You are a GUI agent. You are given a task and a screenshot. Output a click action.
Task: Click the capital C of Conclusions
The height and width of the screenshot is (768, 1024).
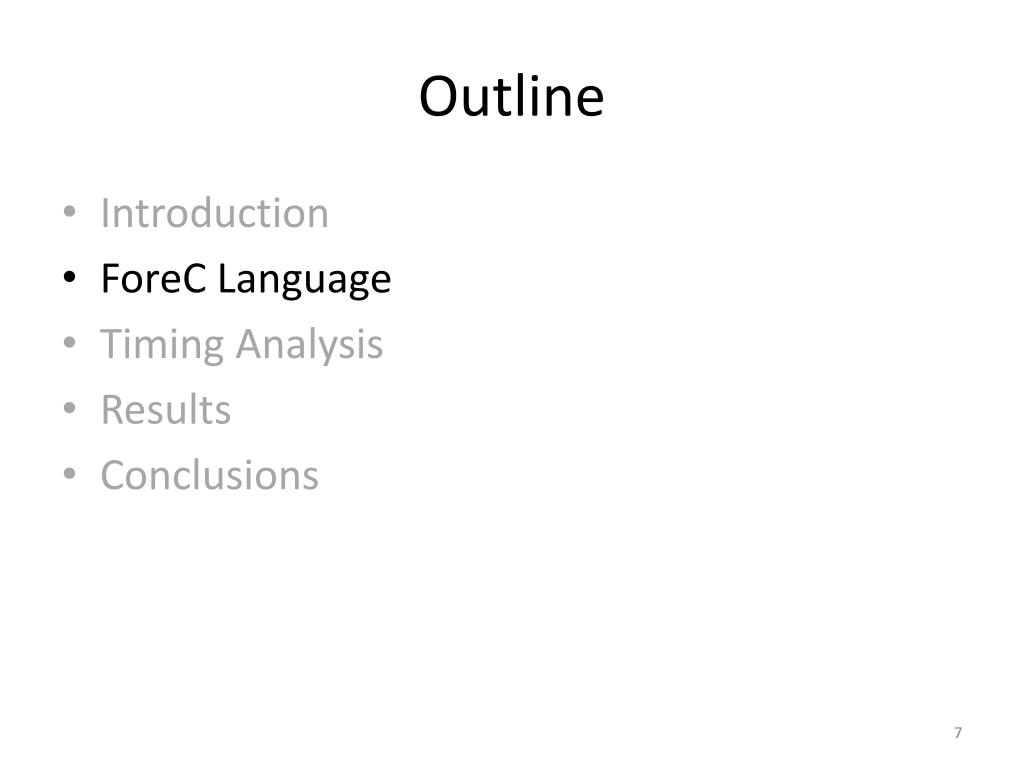(114, 475)
